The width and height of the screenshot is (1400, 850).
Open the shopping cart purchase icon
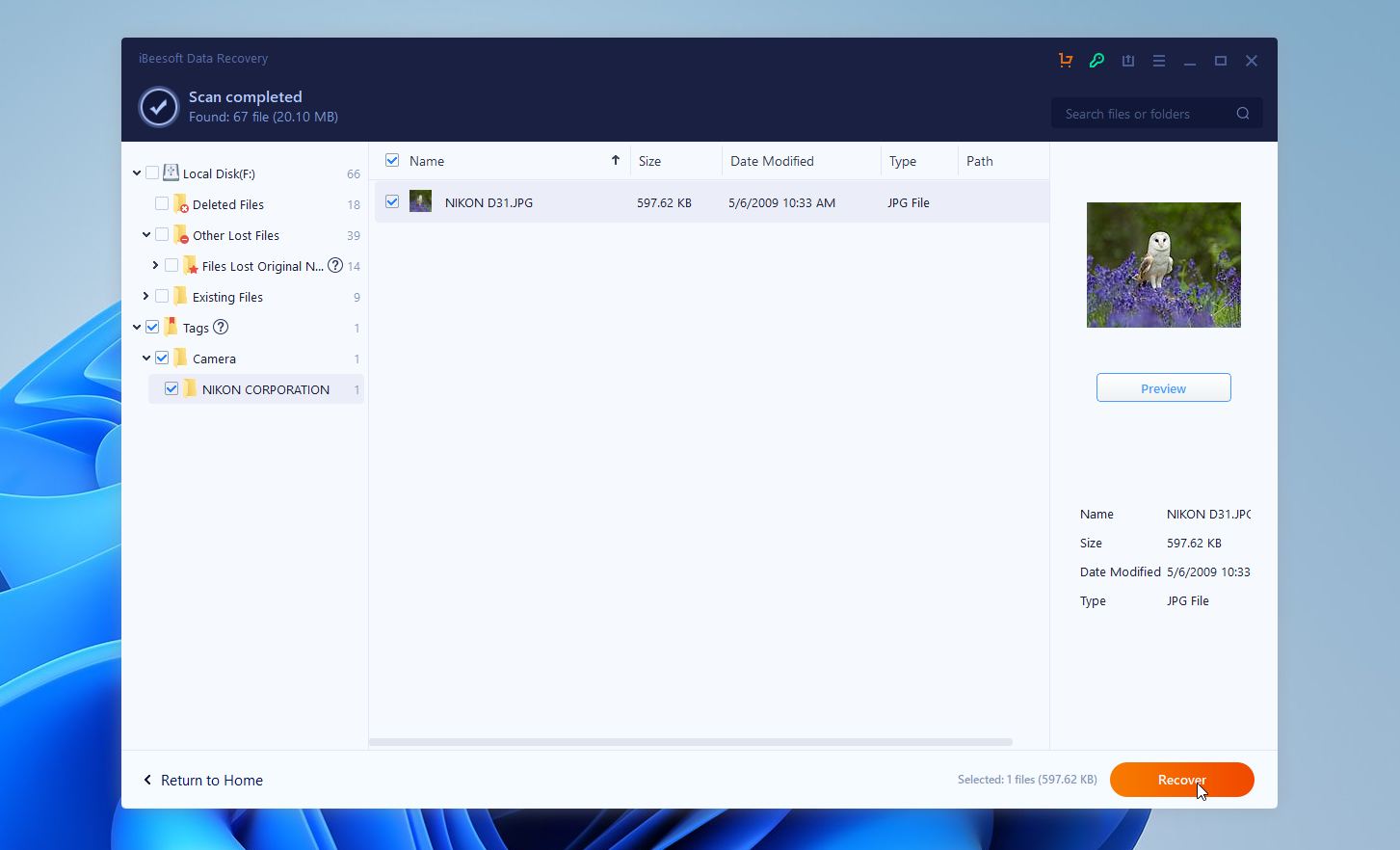[x=1066, y=60]
